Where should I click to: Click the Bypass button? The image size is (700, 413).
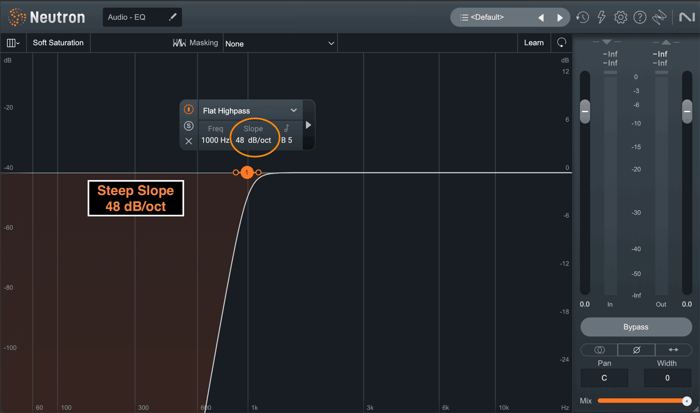(x=636, y=327)
